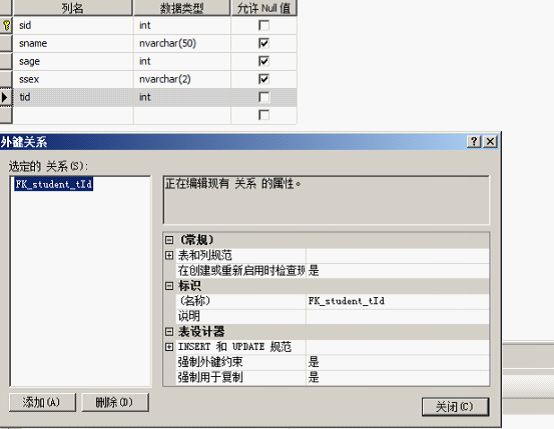Click the 允许 Null 值 column header
Viewport: 554px width, 429px height.
pyautogui.click(x=264, y=8)
